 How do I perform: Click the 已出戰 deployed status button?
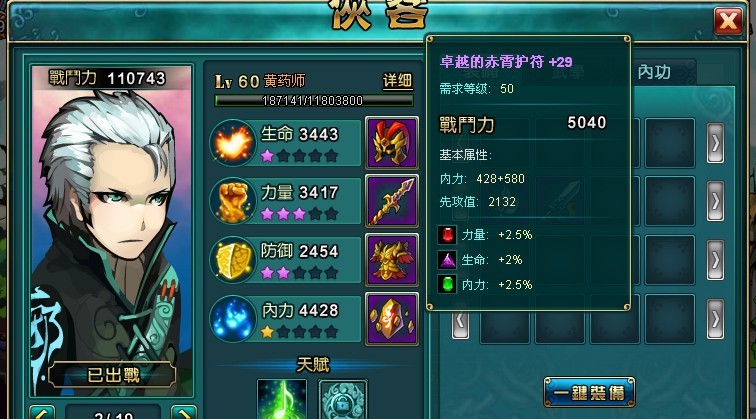(x=113, y=375)
